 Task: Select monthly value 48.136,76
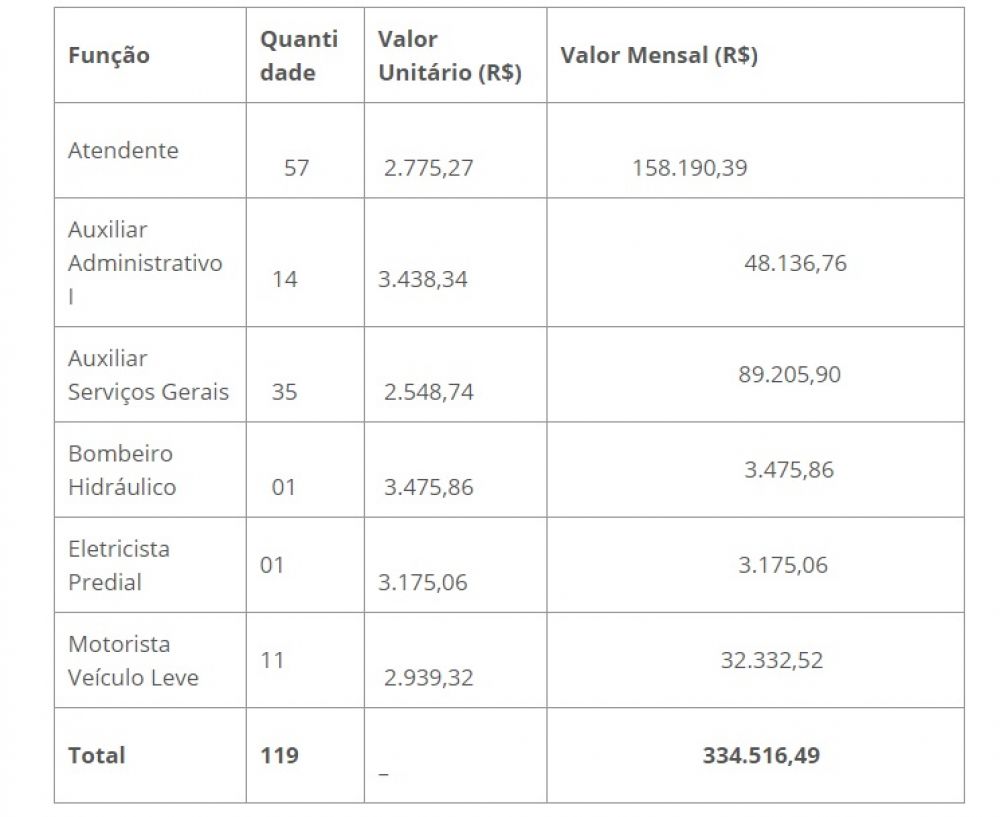pos(795,263)
